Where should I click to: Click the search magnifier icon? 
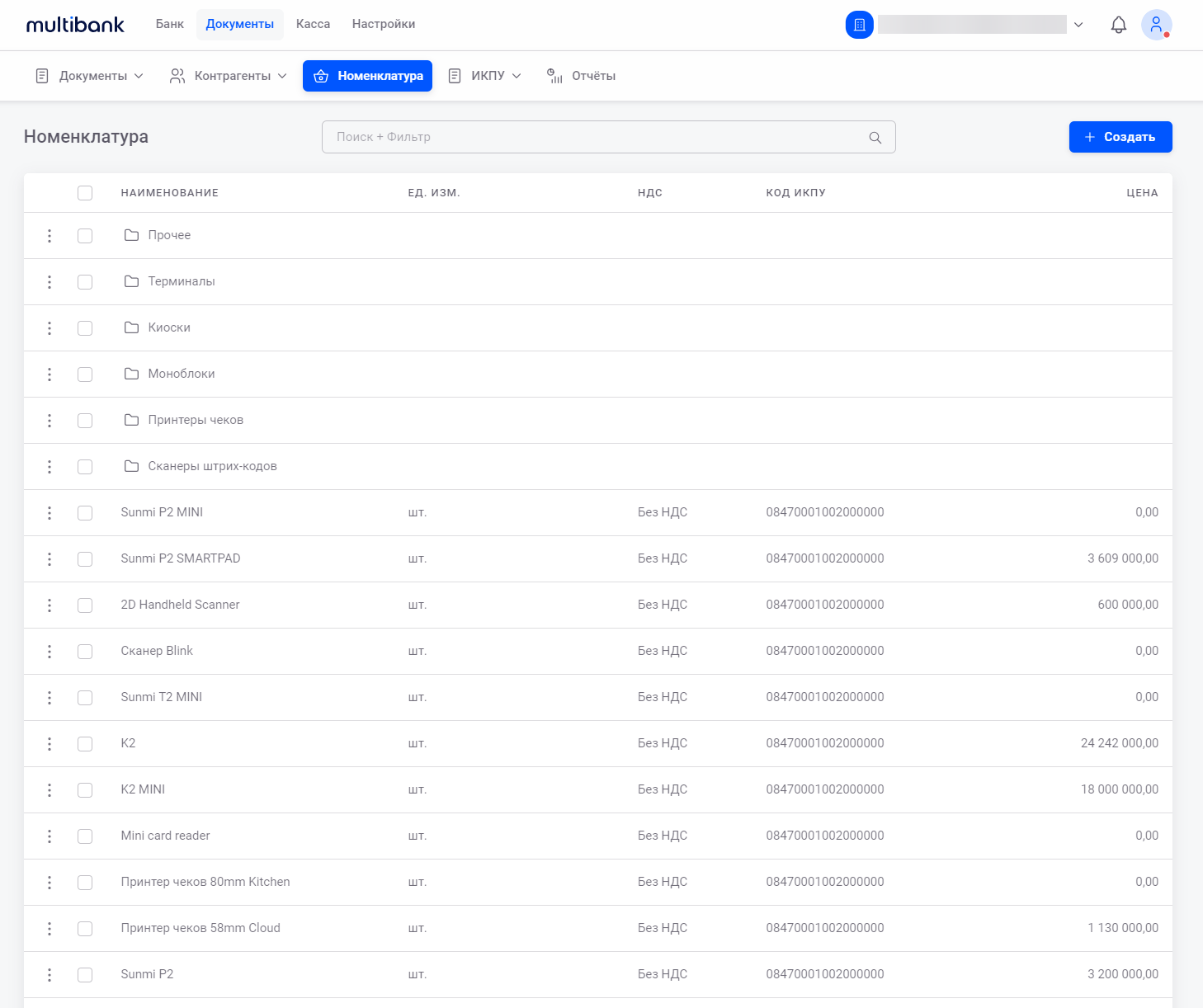pyautogui.click(x=875, y=138)
